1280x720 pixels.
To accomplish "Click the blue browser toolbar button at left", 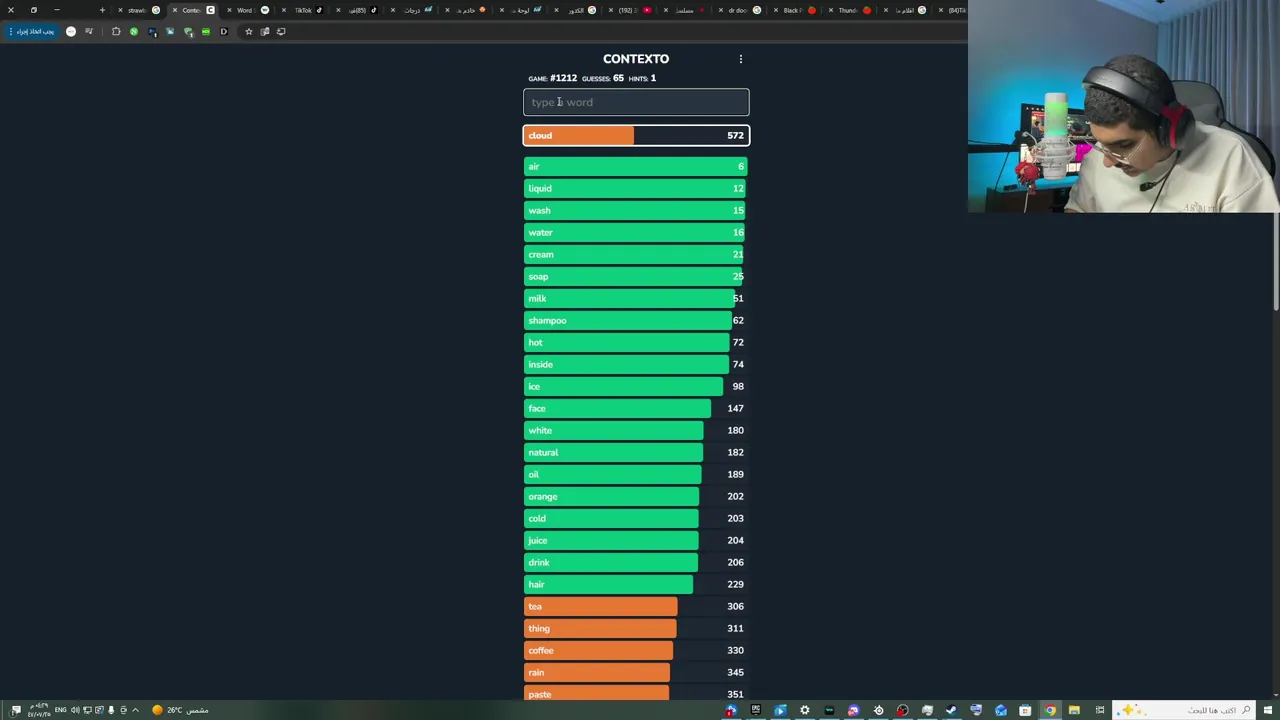I will 32,31.
